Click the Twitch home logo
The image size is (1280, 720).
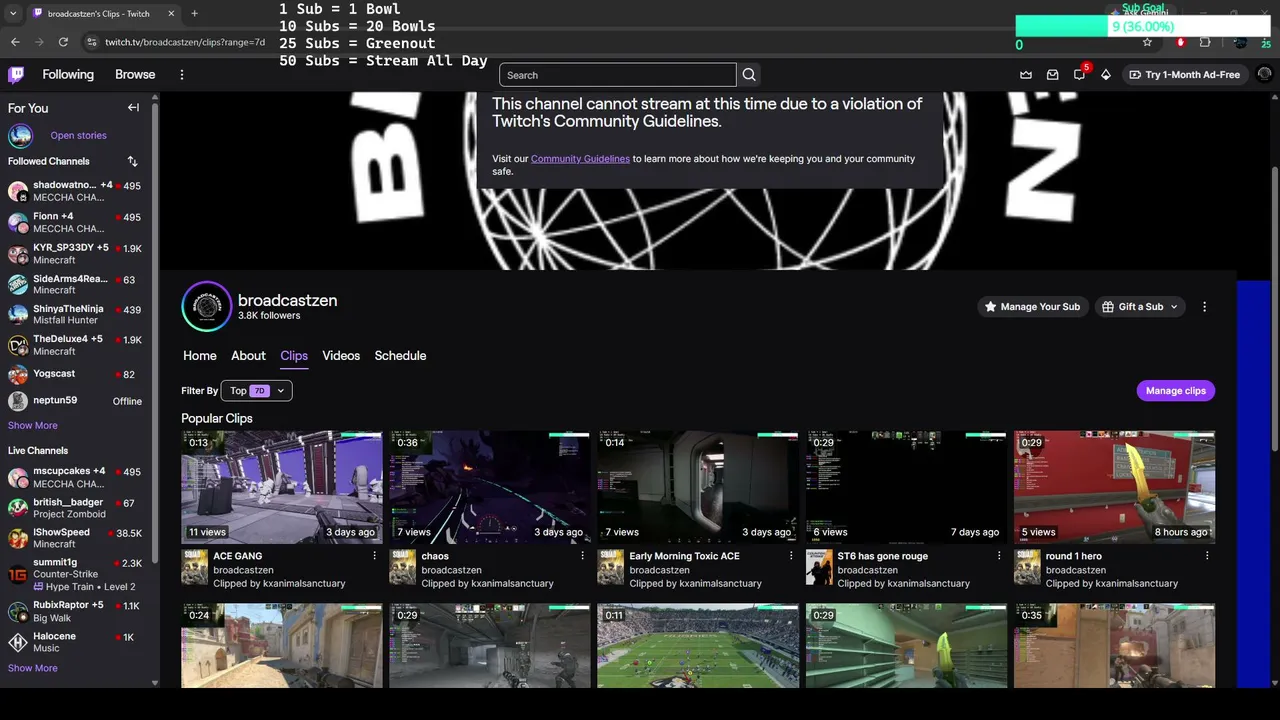[x=16, y=74]
